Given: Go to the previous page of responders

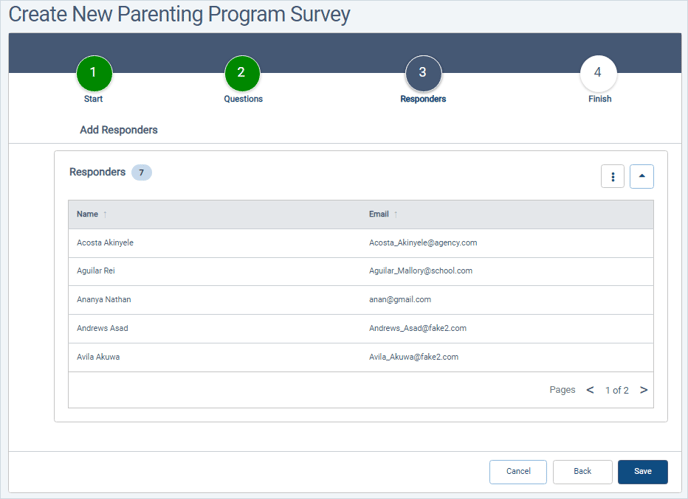Looking at the screenshot, I should [590, 390].
